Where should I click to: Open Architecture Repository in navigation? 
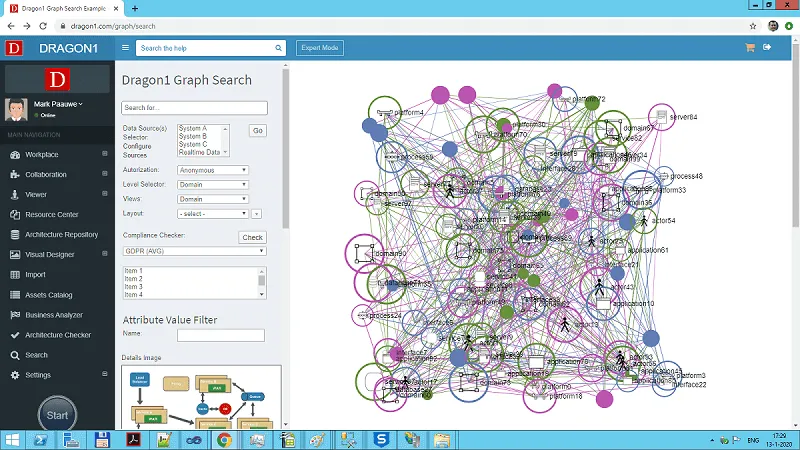tap(57, 235)
